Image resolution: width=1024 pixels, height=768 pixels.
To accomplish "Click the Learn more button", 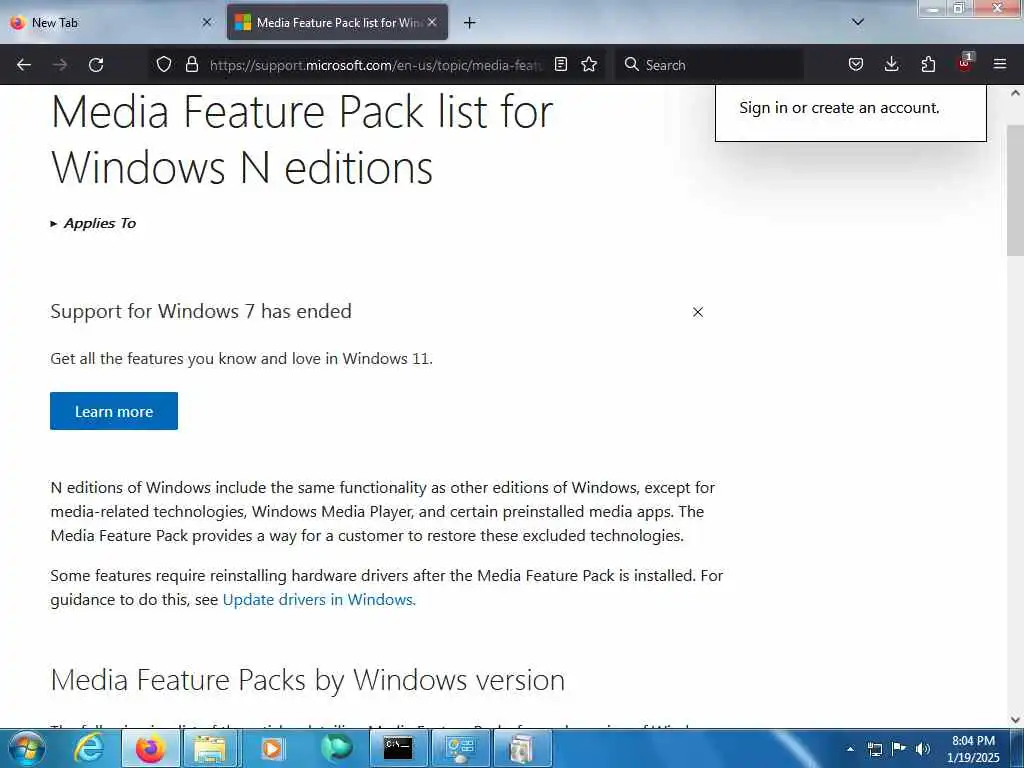I will coord(114,411).
